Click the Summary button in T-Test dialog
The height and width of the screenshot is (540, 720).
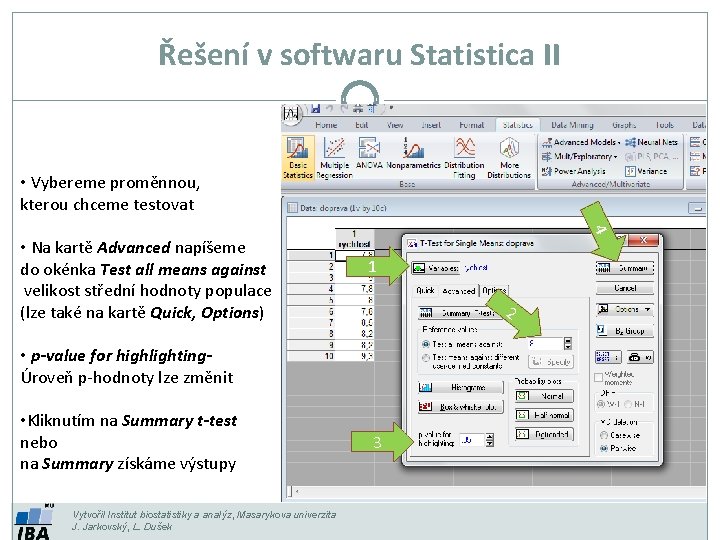click(x=624, y=268)
